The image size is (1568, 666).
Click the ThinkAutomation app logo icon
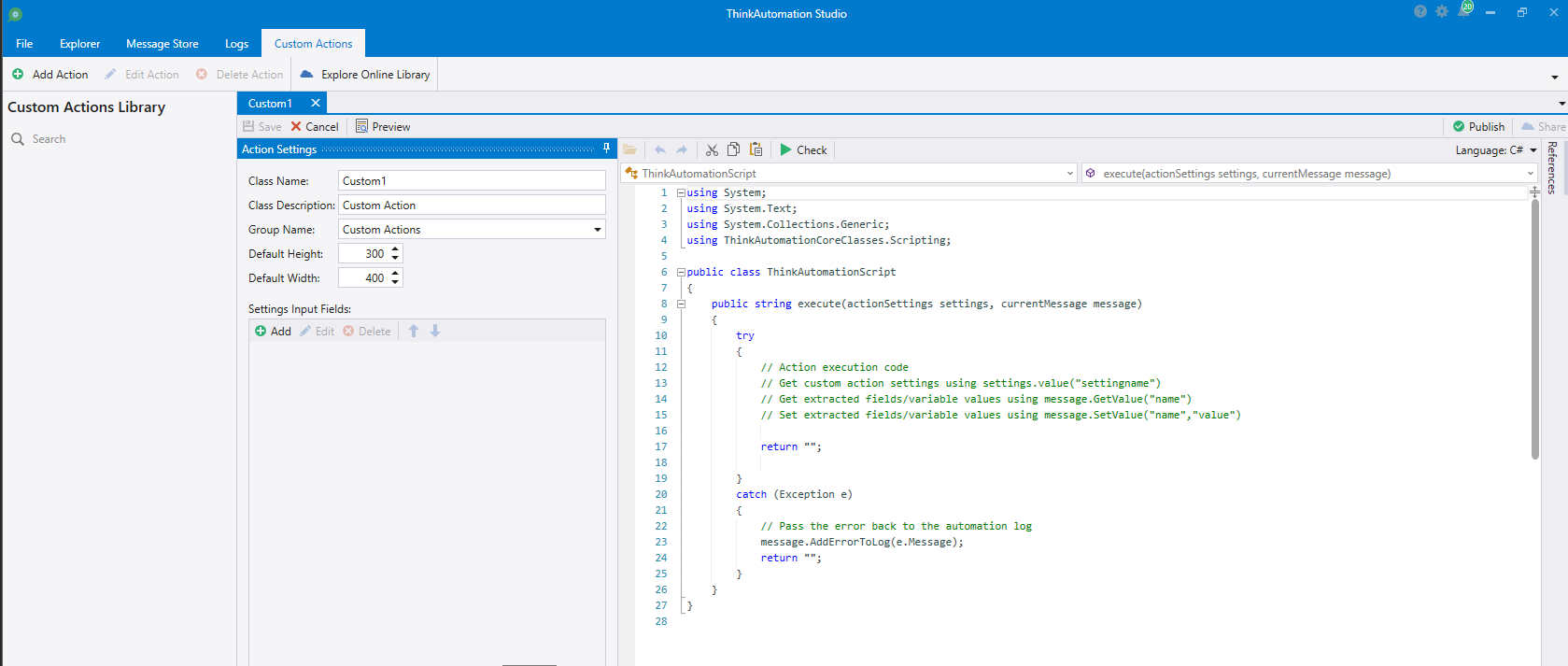[15, 14]
